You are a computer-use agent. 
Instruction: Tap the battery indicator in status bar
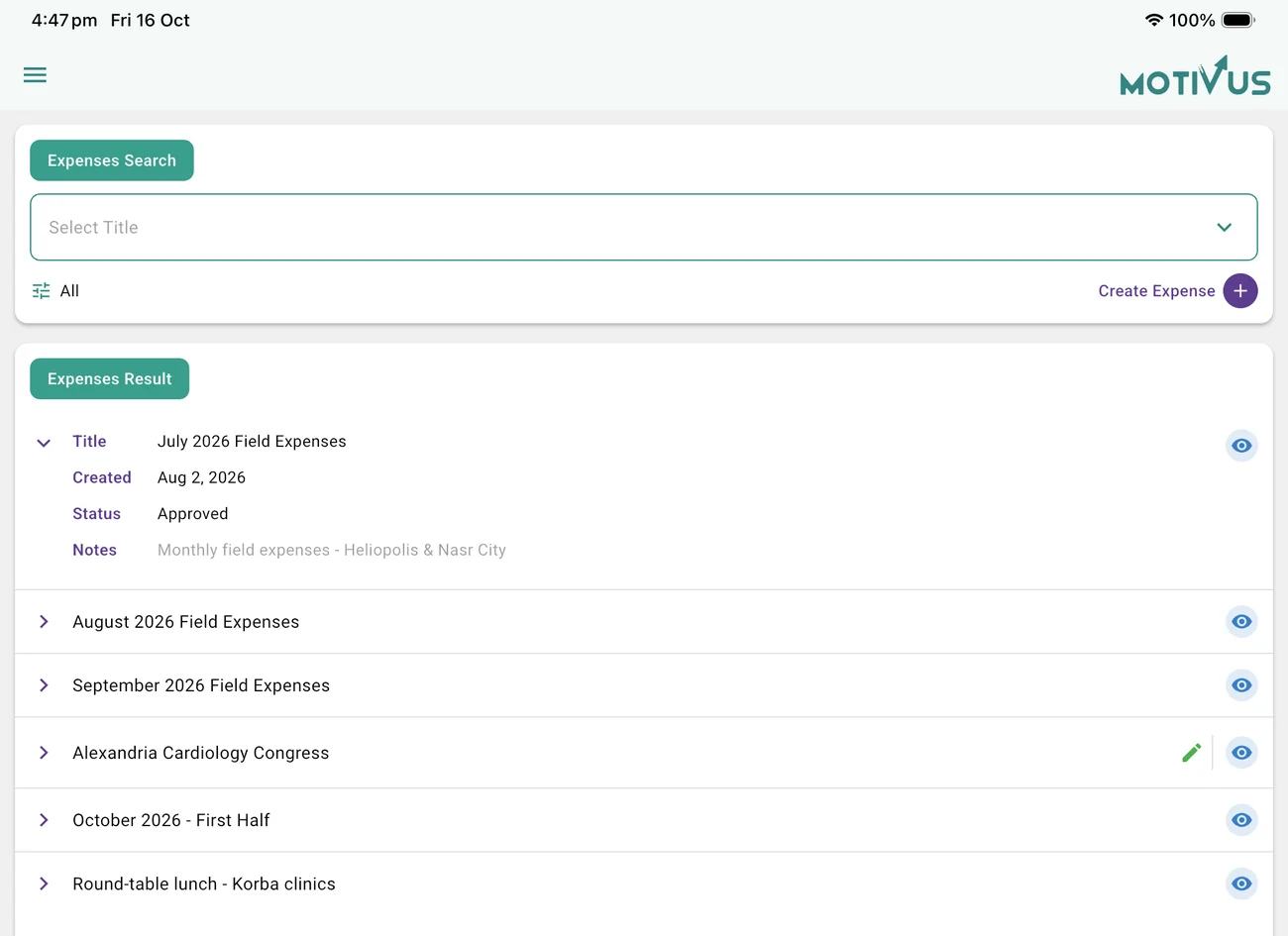[x=1238, y=20]
